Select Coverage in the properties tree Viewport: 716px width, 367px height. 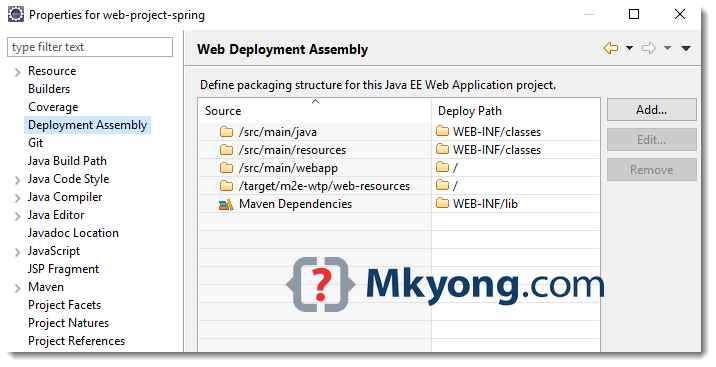point(53,107)
